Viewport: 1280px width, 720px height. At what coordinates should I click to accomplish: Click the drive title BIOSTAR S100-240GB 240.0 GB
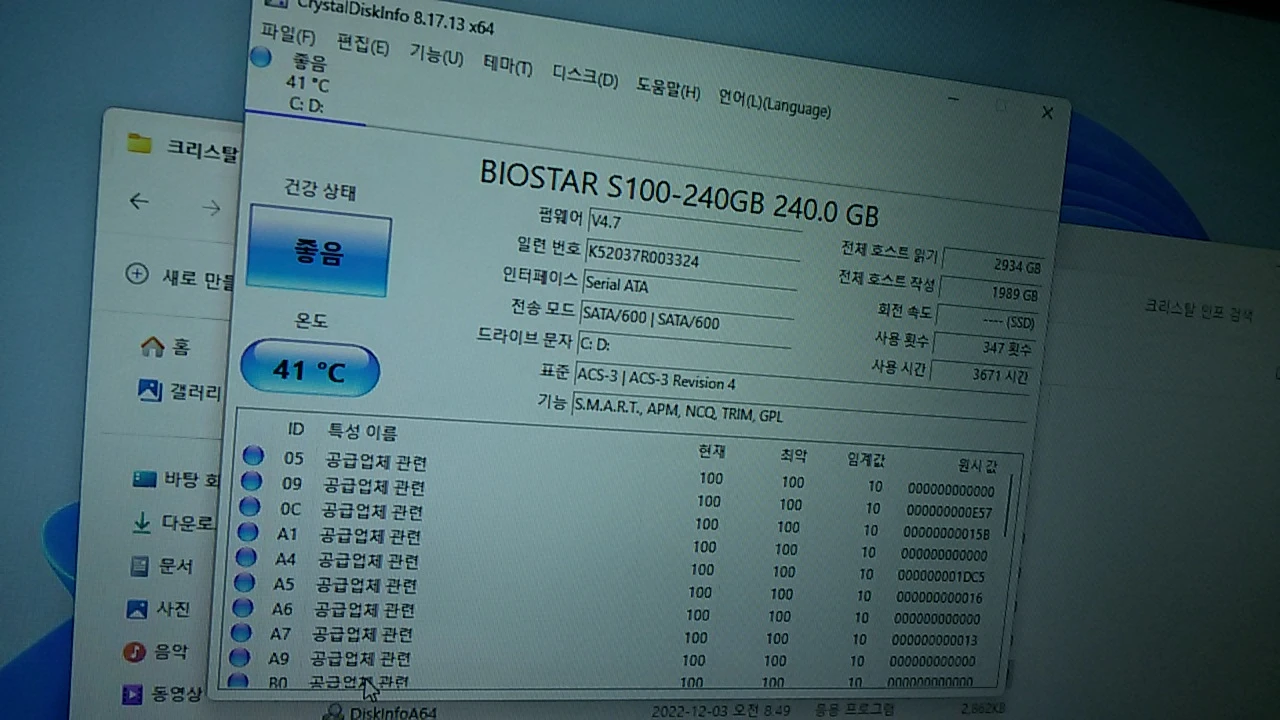679,193
